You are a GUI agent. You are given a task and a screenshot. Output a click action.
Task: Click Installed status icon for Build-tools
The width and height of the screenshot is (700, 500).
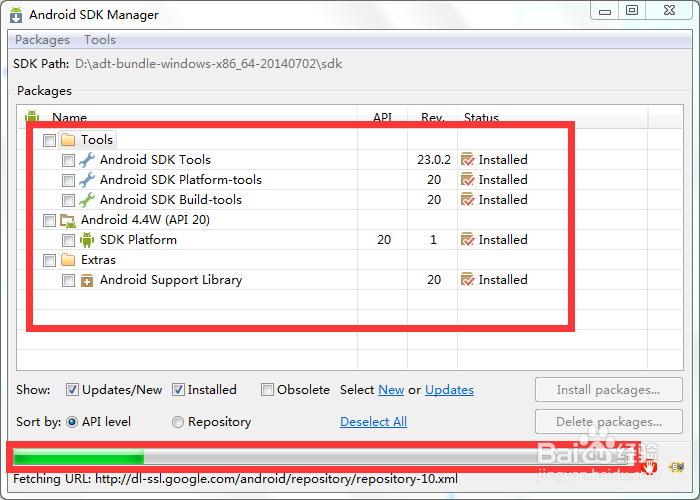tap(467, 200)
